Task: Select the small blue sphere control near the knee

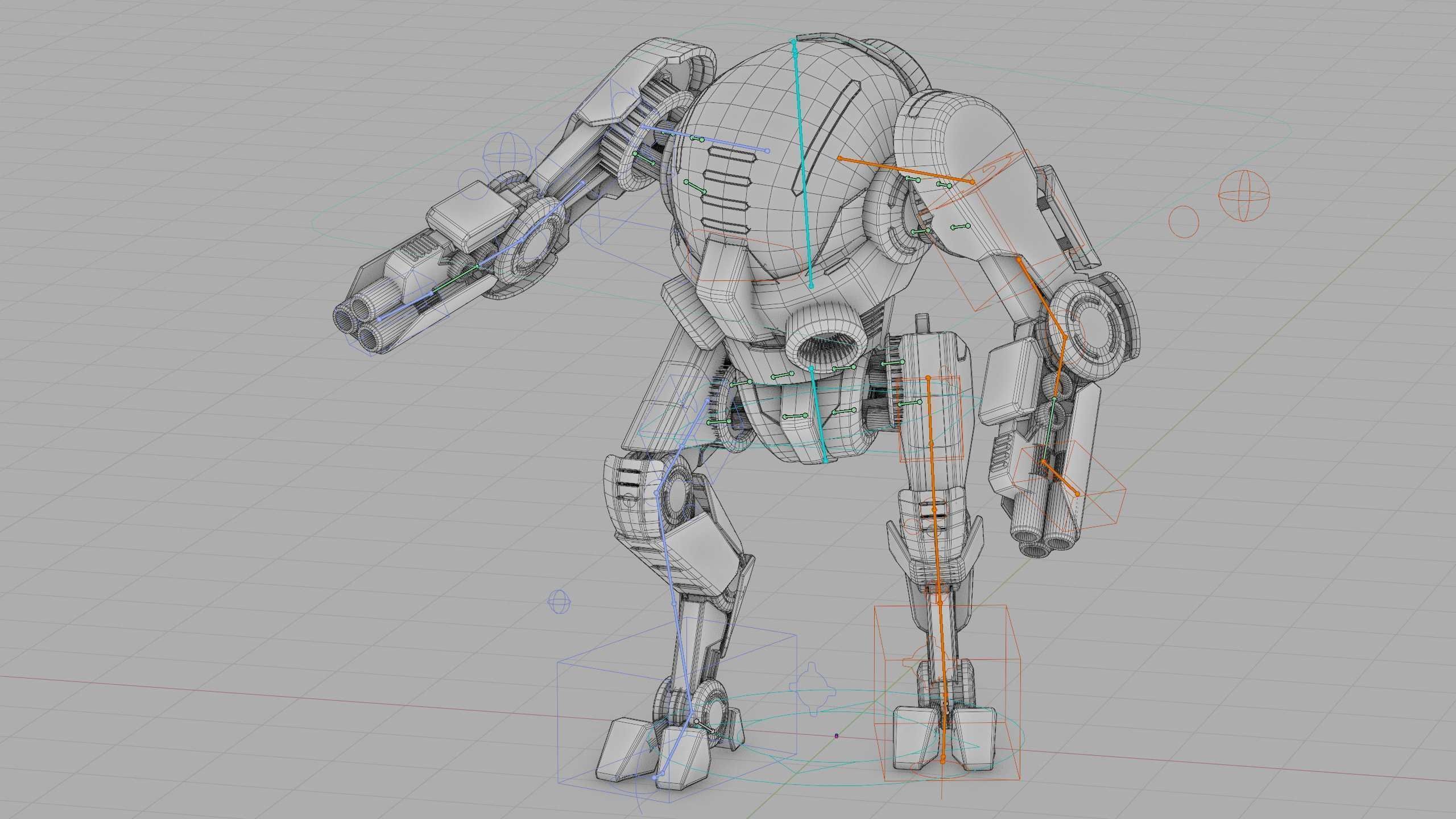Action: 559,602
